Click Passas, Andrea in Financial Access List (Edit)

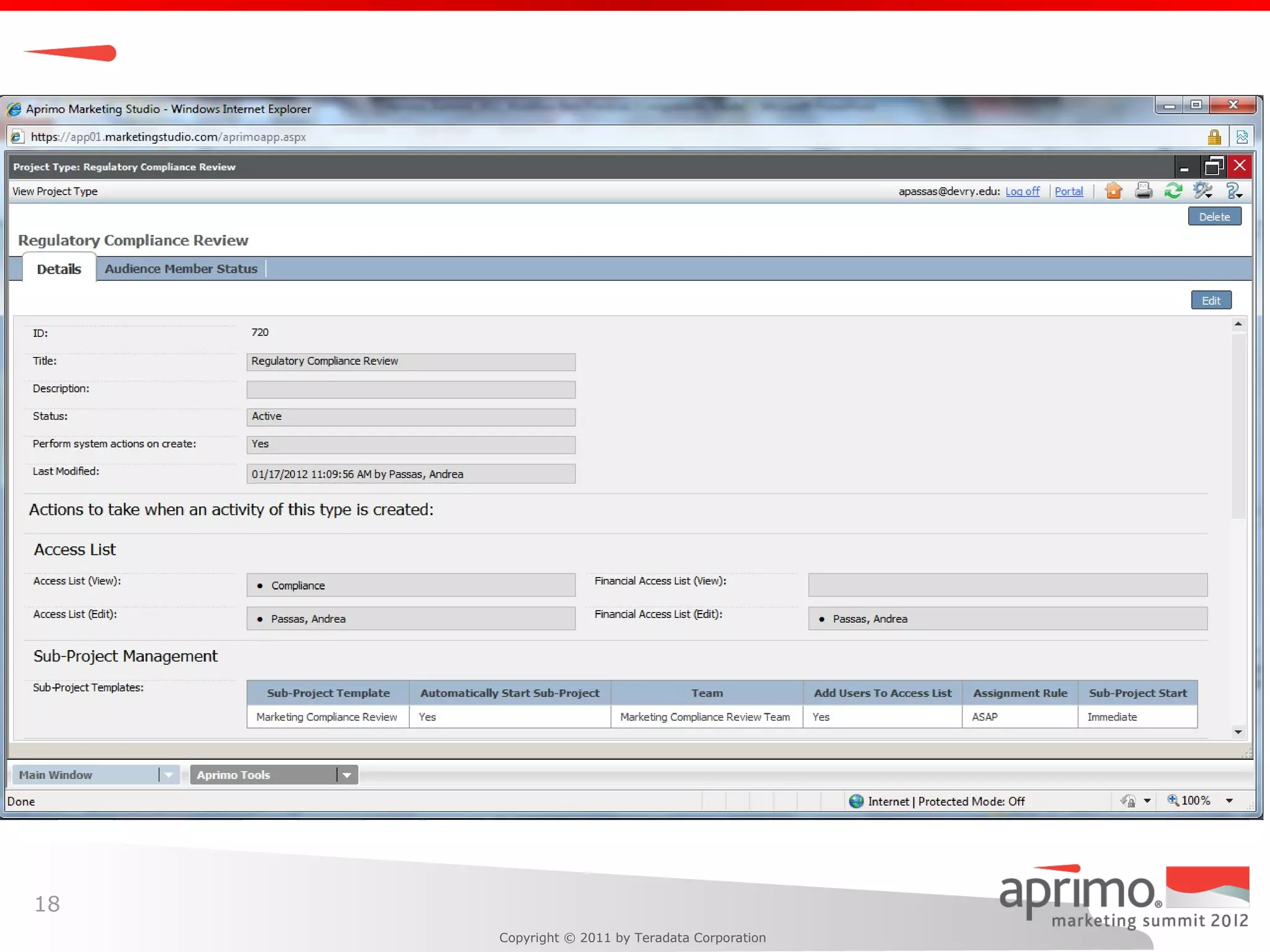[x=870, y=619]
